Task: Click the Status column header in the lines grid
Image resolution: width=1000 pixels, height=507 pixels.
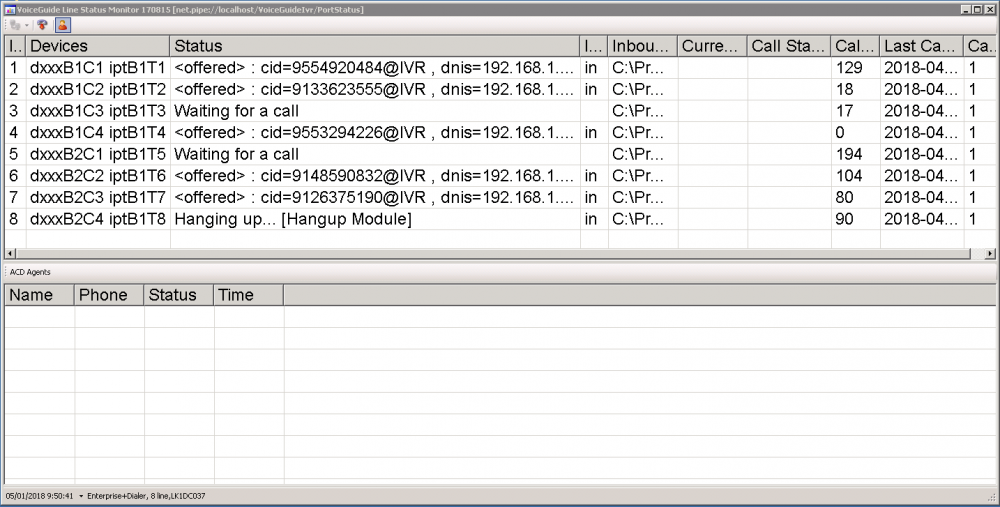Action: (x=374, y=46)
